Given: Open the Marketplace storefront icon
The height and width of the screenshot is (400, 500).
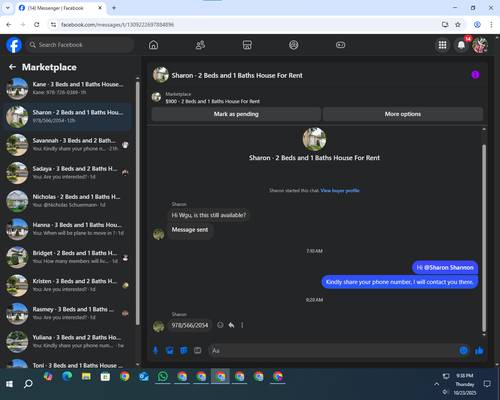Looking at the screenshot, I should pyautogui.click(x=247, y=45).
